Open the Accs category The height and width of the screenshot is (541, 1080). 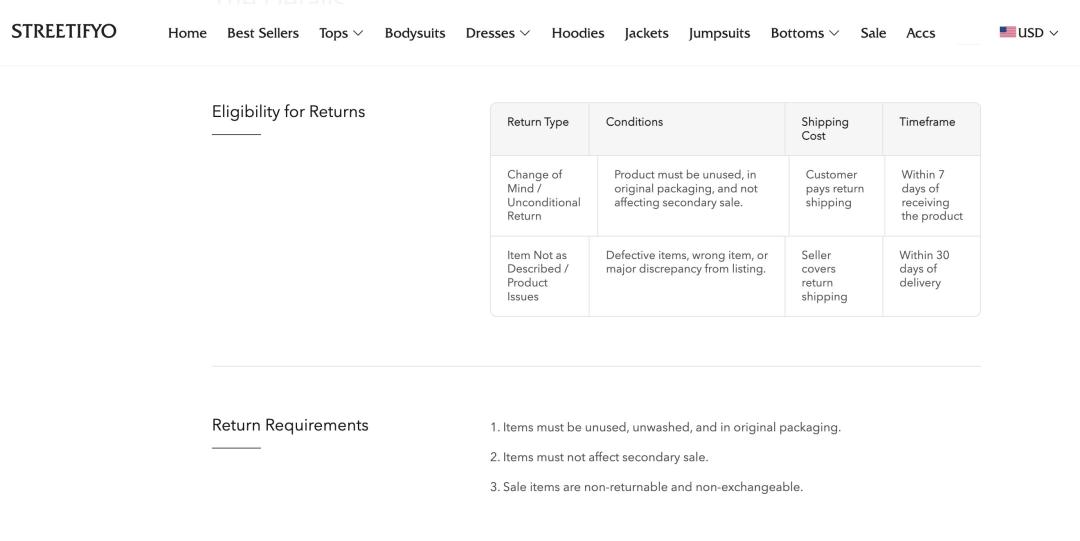[920, 33]
